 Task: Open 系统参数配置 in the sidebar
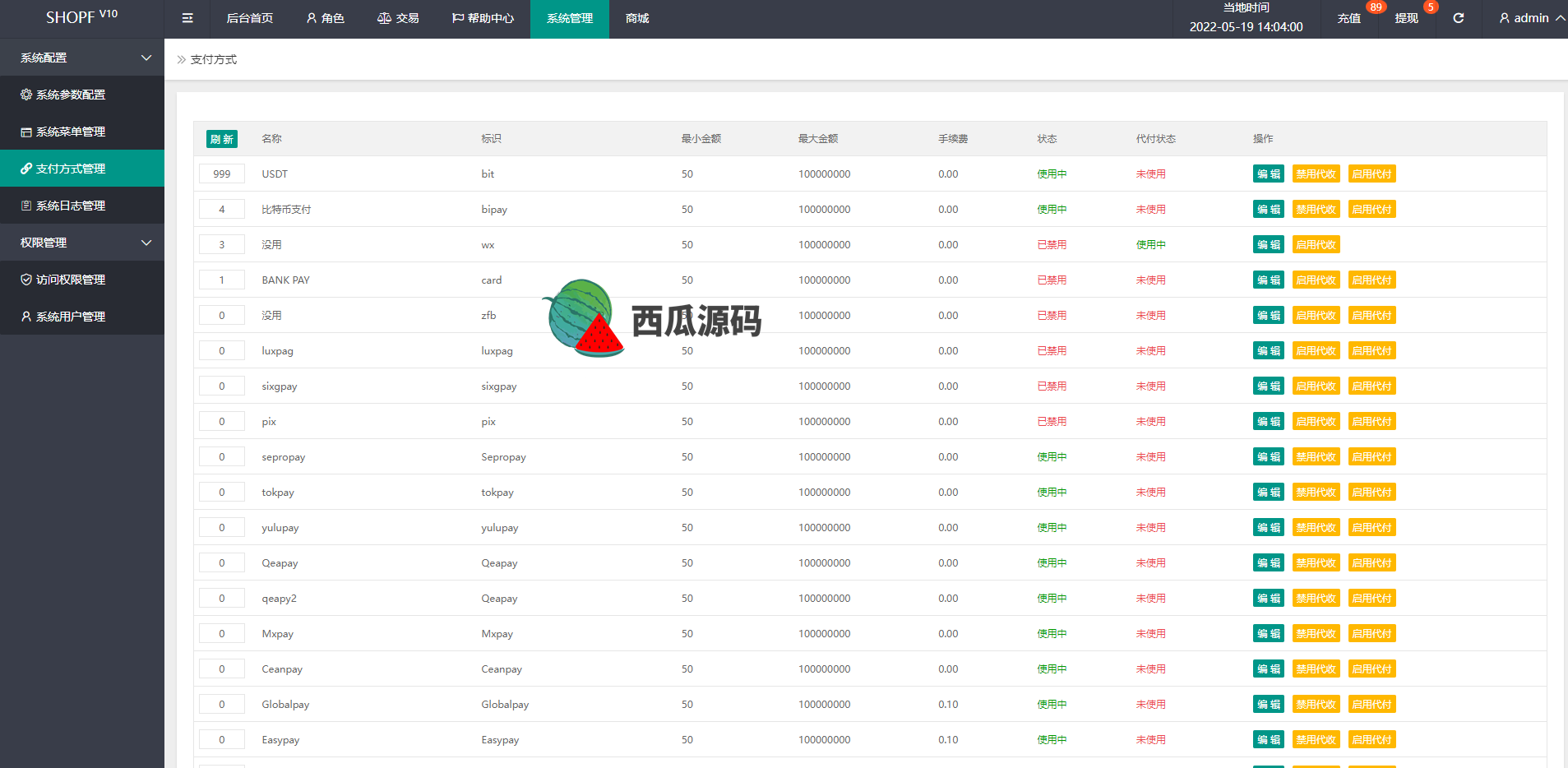pyautogui.click(x=82, y=95)
